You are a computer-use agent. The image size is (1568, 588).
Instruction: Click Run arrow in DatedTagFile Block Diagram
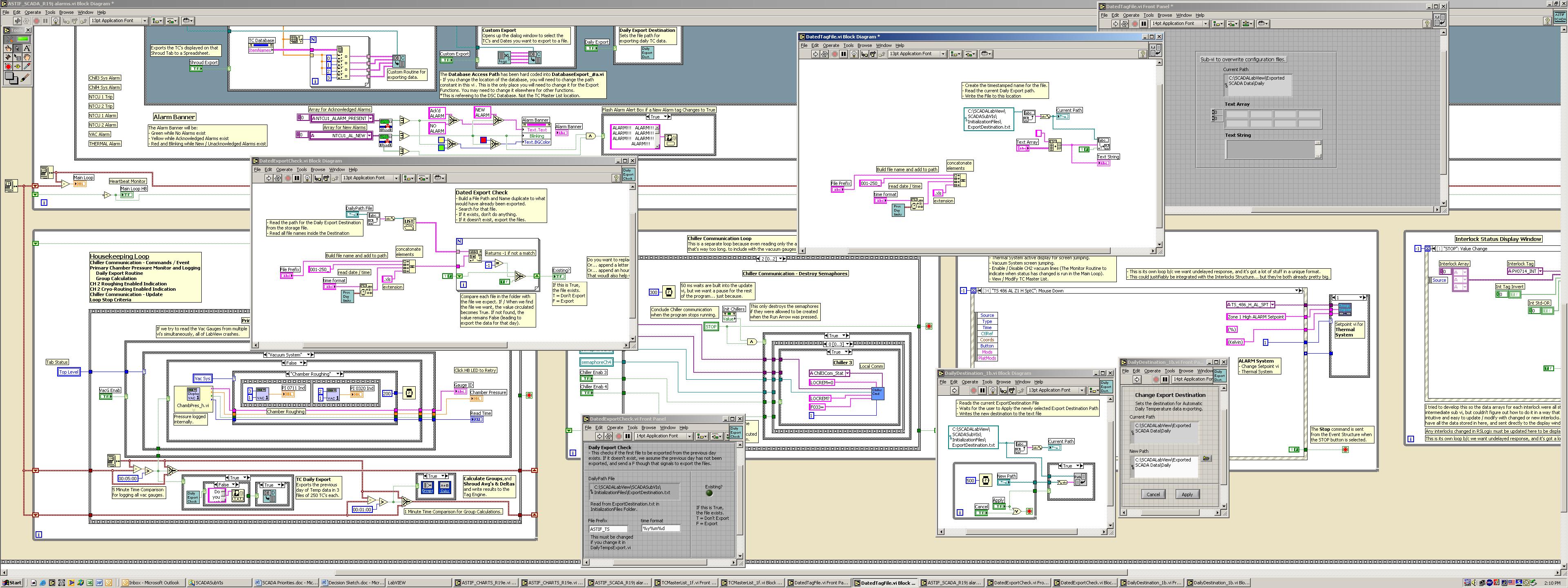816,54
